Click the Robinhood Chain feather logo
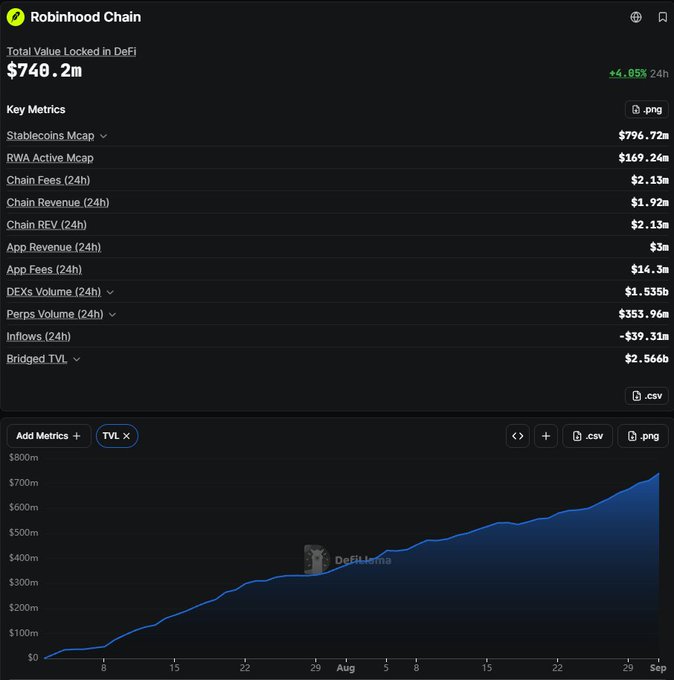674x680 pixels. pos(16,17)
